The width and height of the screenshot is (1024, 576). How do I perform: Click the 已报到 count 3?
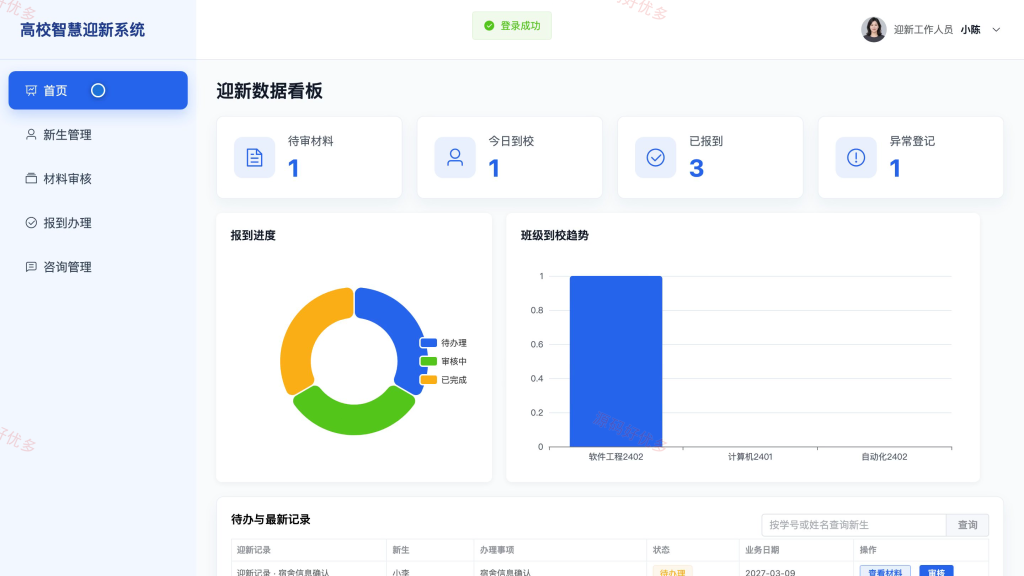pos(696,168)
